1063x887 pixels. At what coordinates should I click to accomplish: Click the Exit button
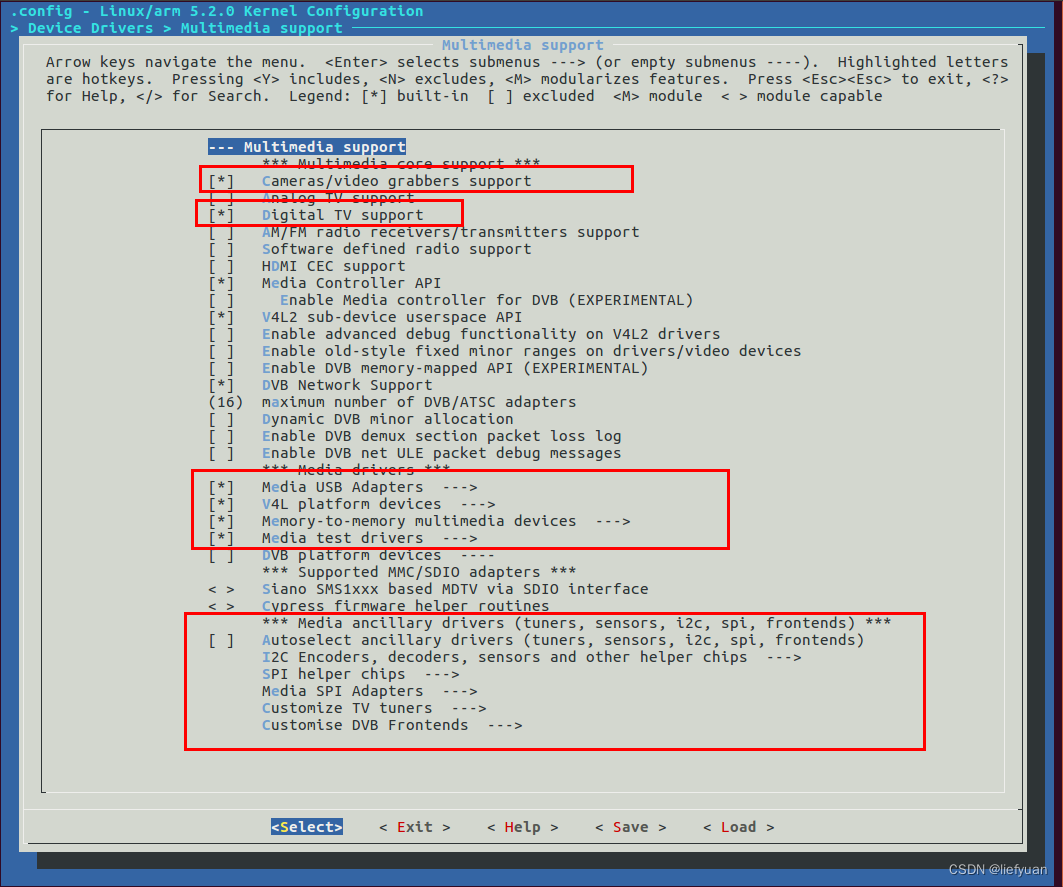tap(415, 827)
